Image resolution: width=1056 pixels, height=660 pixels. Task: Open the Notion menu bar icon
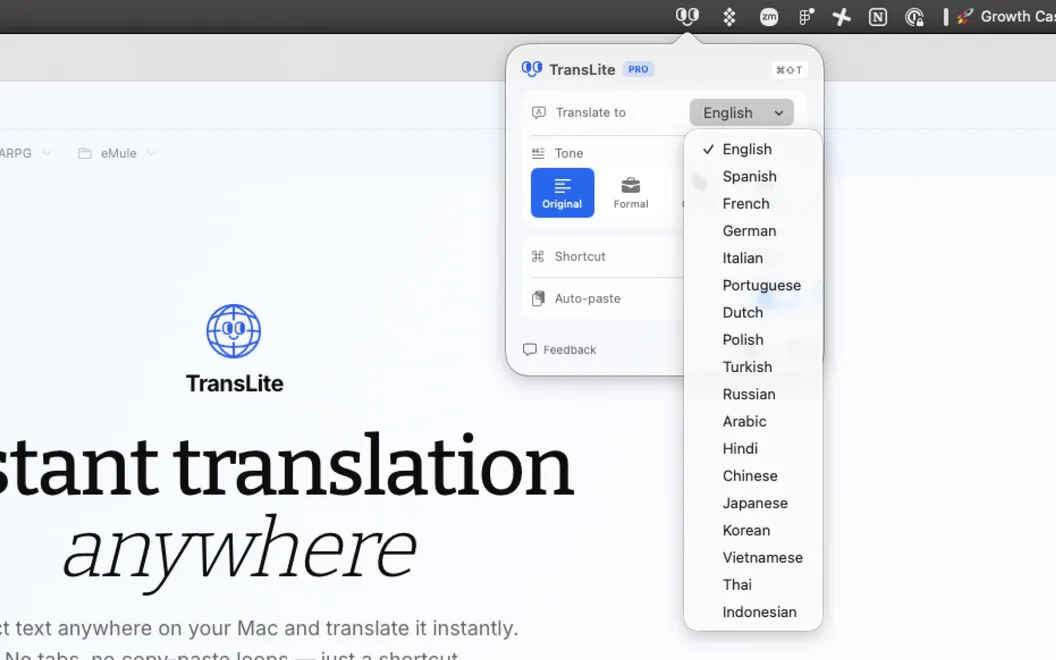[878, 17]
